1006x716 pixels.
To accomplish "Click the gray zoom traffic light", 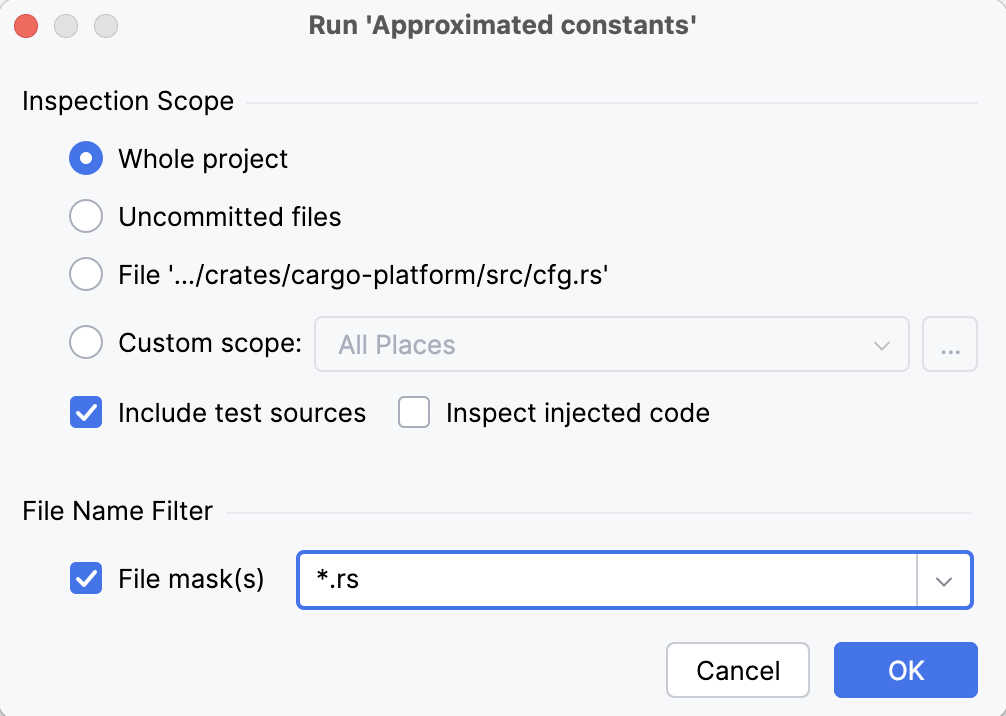I will pyautogui.click(x=105, y=25).
